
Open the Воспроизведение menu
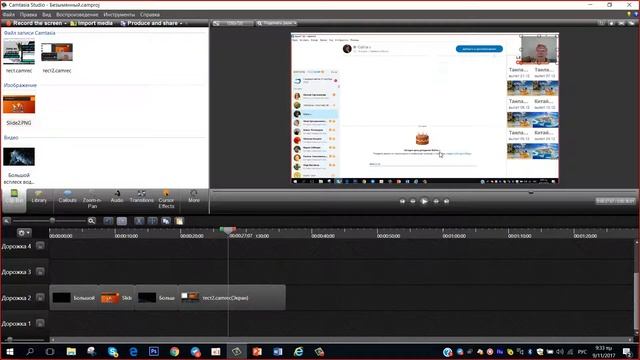point(78,14)
